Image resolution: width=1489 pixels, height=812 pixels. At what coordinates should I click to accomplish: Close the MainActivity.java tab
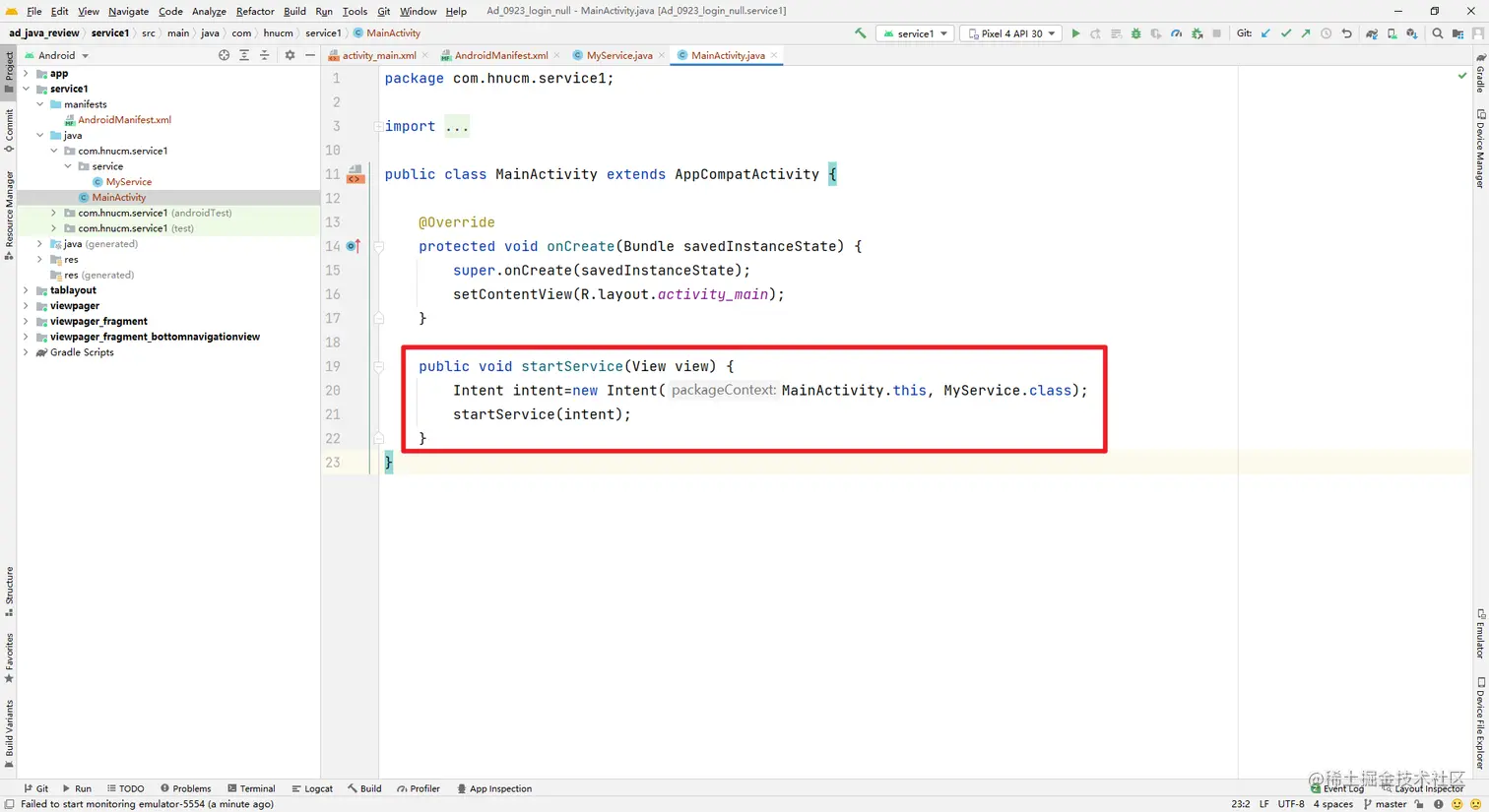tap(774, 55)
